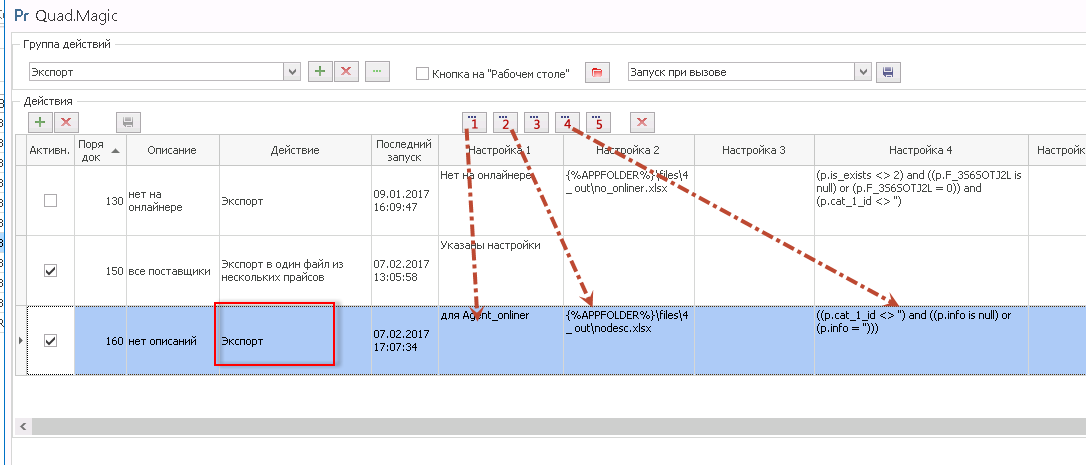The width and height of the screenshot is (1086, 465).
Task: Click the 'Действие' column header
Action: [x=295, y=150]
